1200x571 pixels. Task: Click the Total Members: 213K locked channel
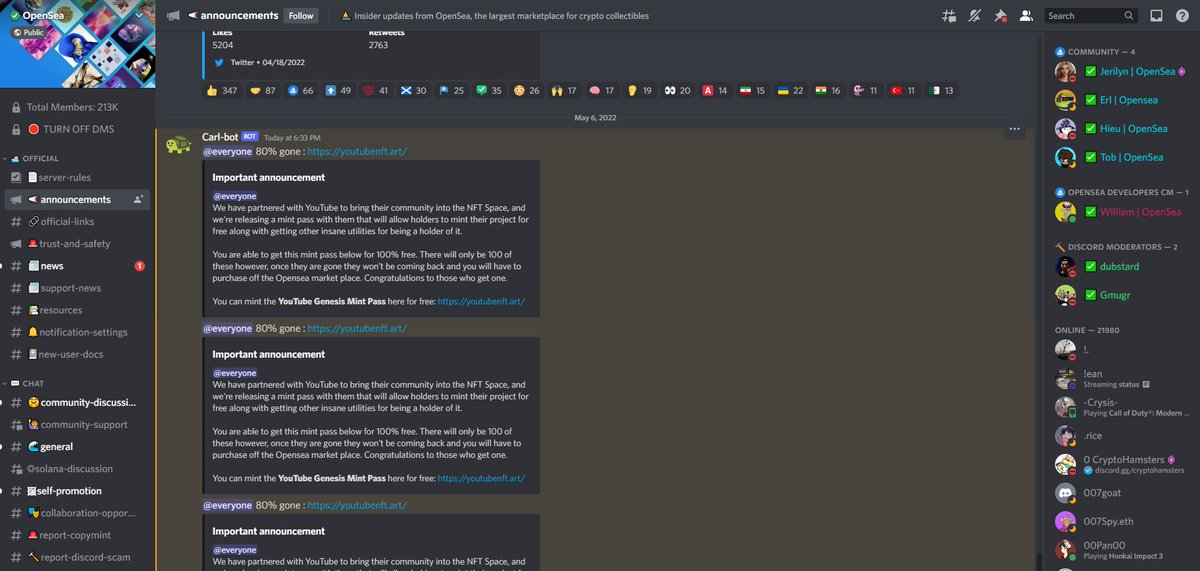[77, 107]
